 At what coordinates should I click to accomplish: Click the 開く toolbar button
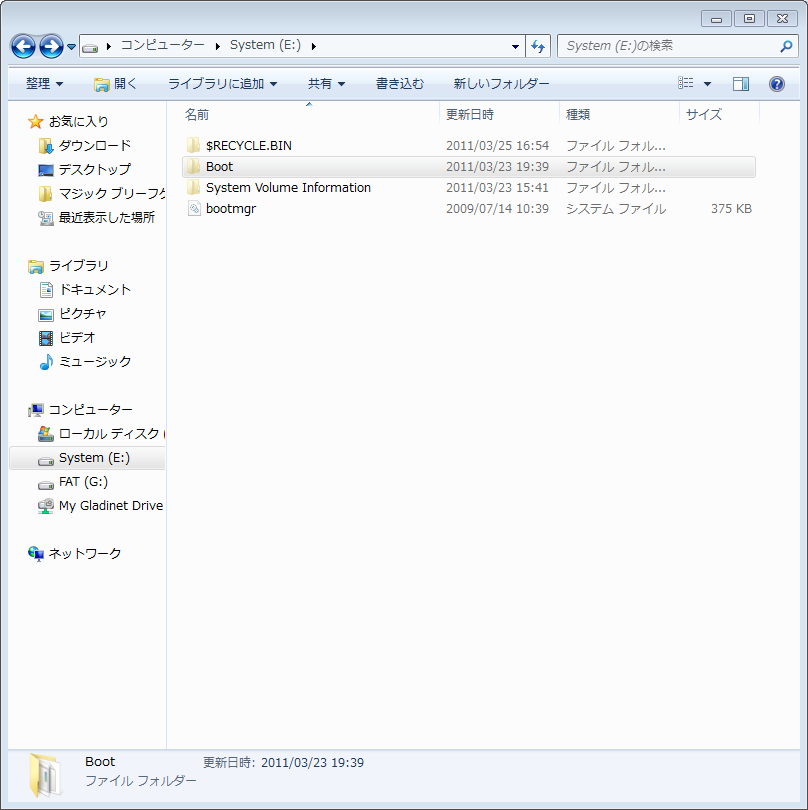115,84
